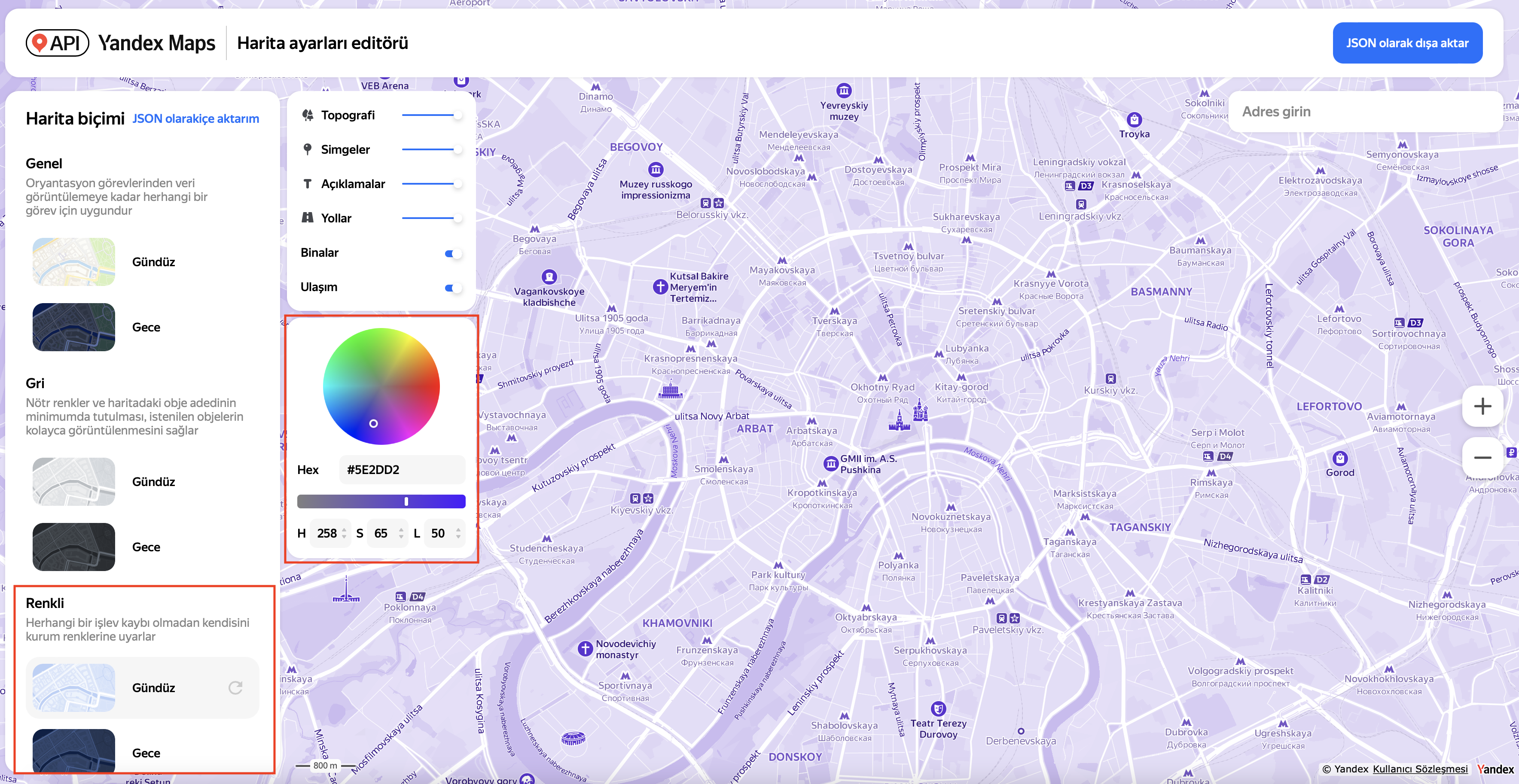Reset the Renkli Gündüz style
The height and width of the screenshot is (784, 1519).
pyautogui.click(x=235, y=687)
